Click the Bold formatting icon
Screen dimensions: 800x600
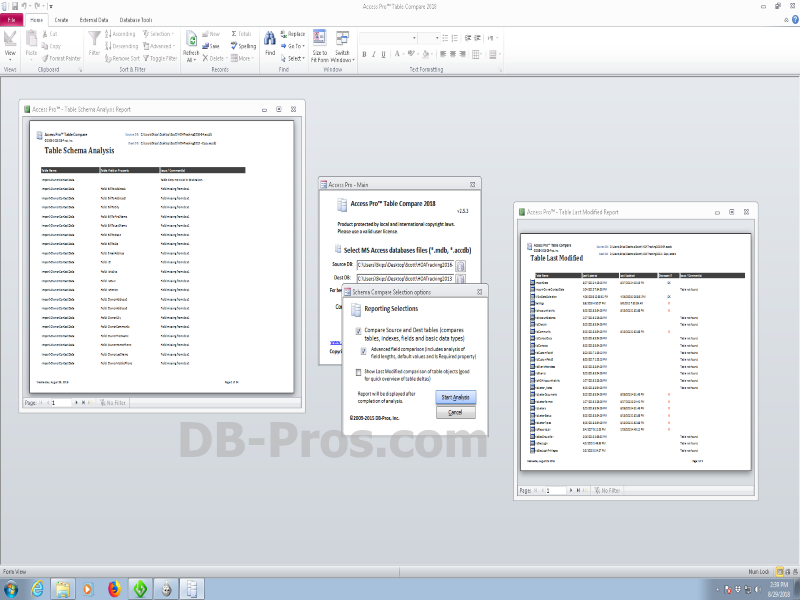(x=364, y=54)
